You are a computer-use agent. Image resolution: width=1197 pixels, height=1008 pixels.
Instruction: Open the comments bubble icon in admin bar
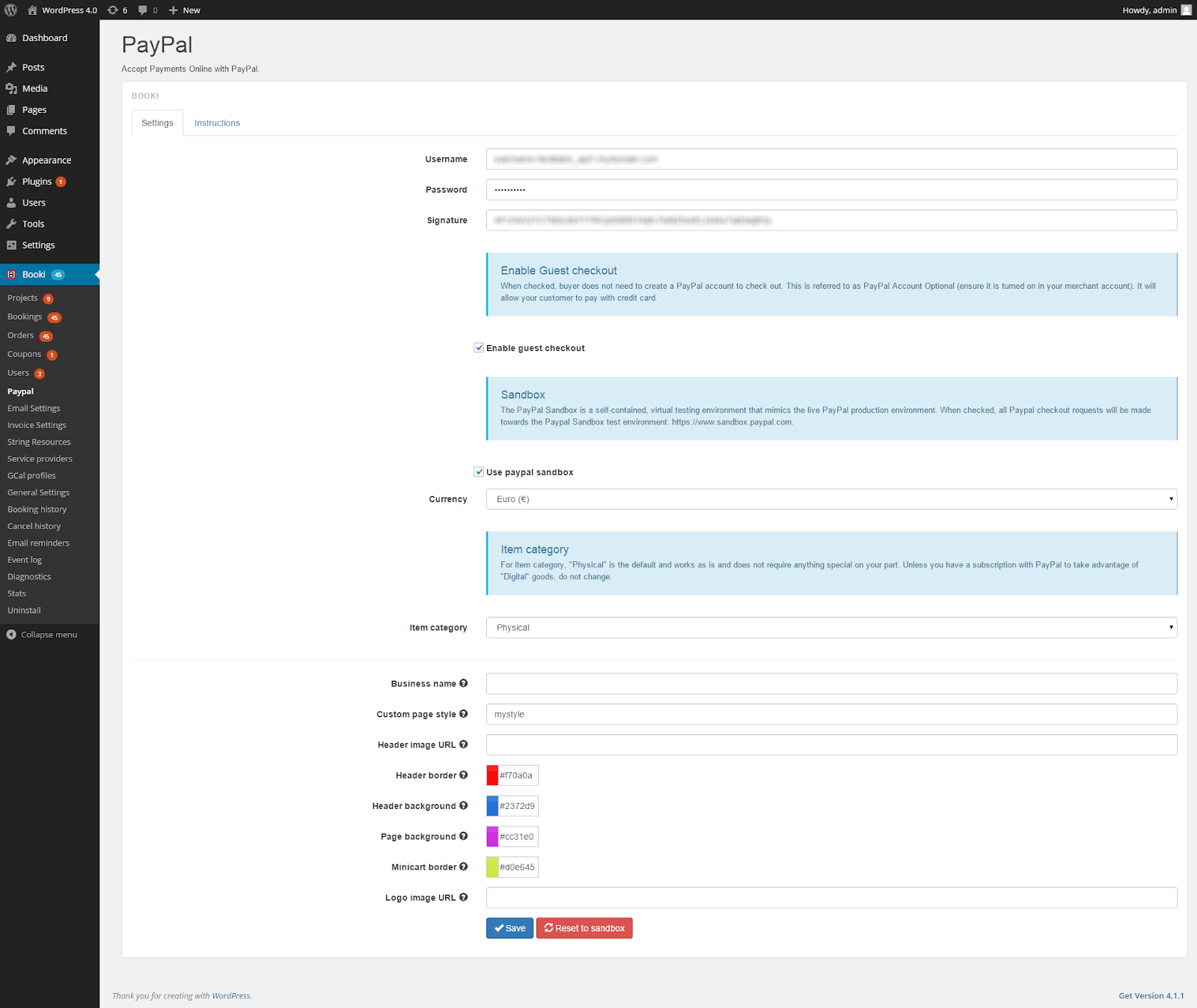click(143, 10)
